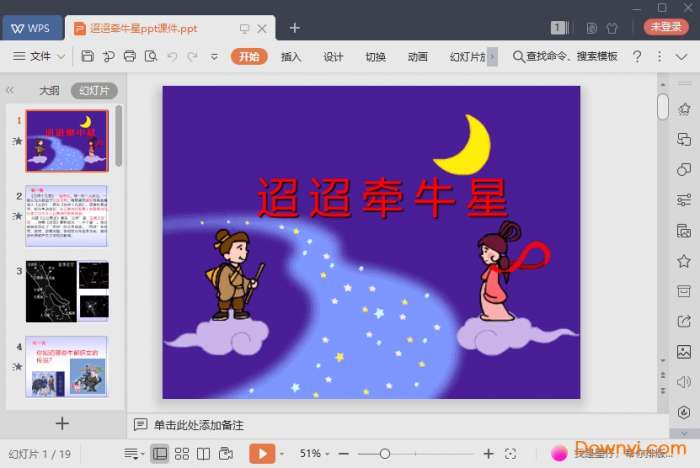Open the animation star icon at top of sidebar

point(684,109)
